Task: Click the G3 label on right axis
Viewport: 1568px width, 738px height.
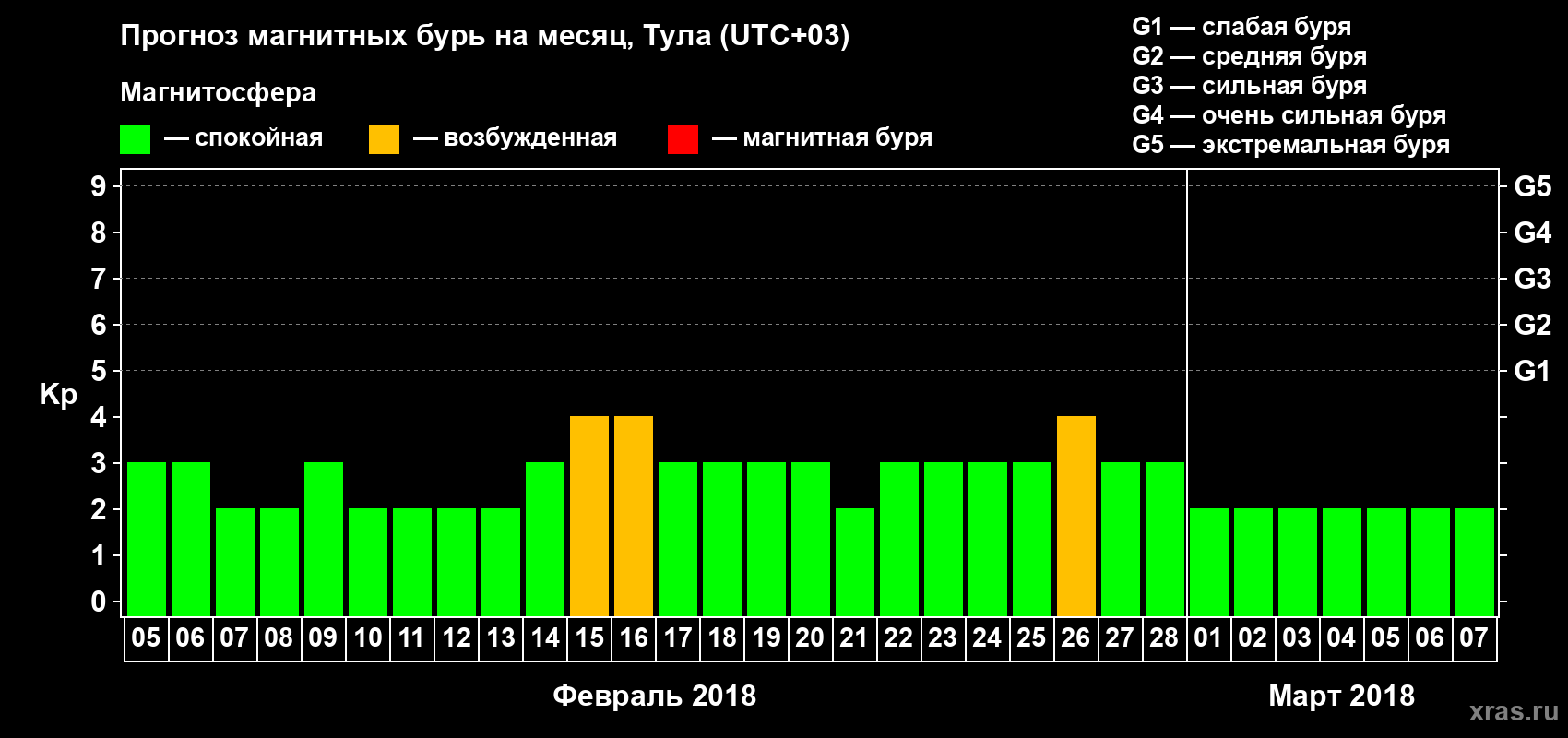Action: coord(1533,279)
